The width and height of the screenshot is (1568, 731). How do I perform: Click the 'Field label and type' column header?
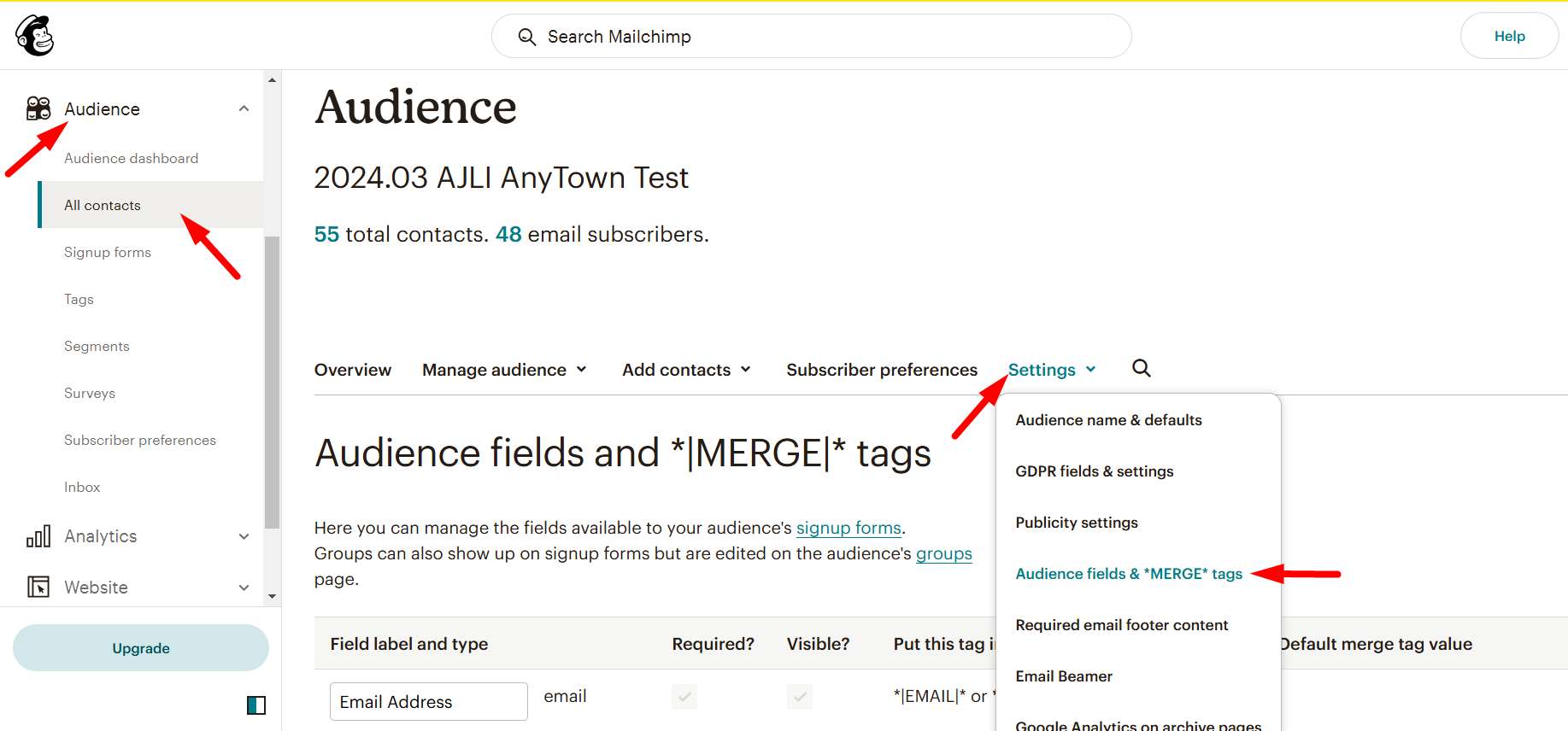409,644
